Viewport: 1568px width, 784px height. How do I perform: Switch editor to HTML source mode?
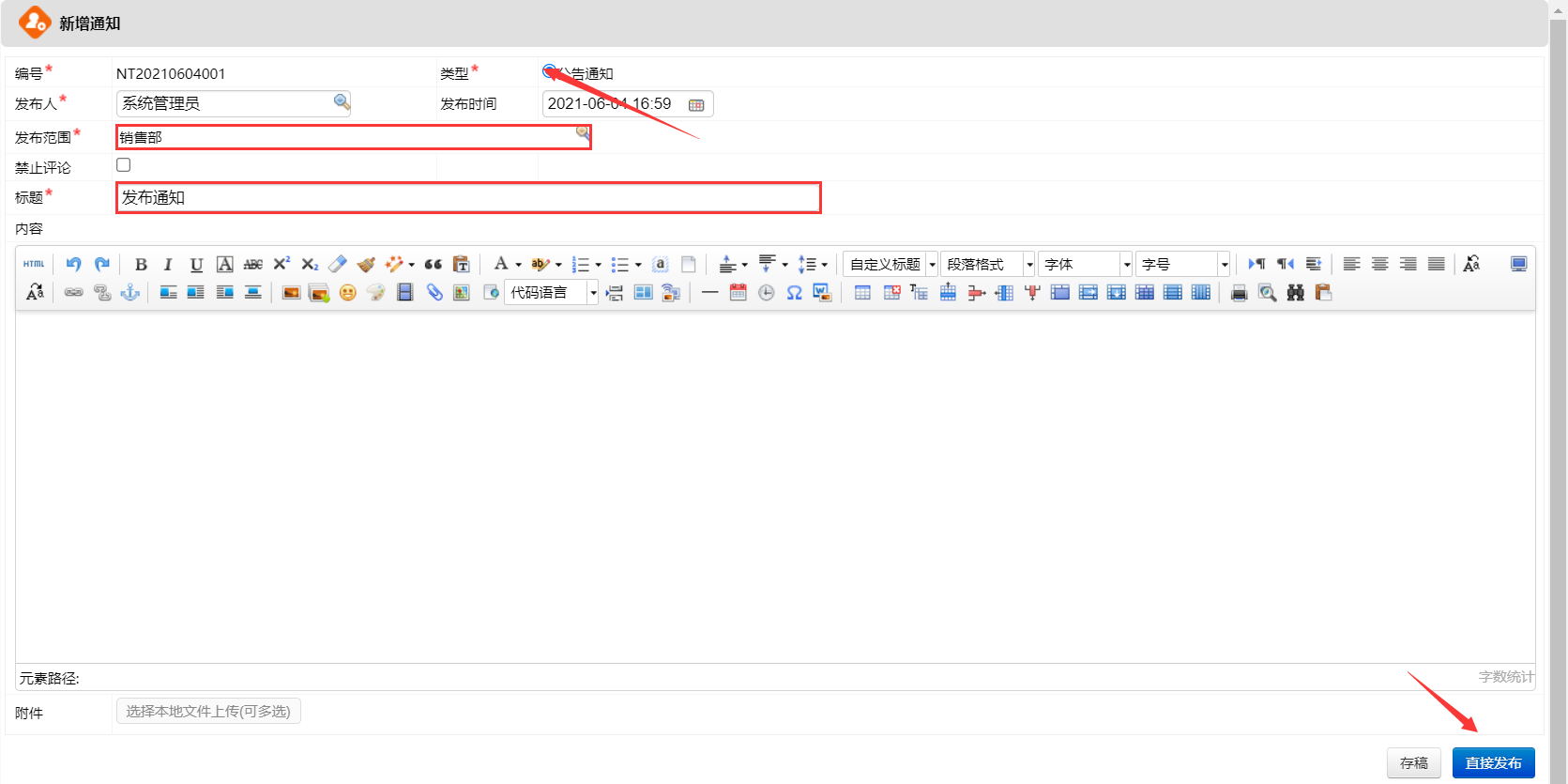[x=34, y=264]
